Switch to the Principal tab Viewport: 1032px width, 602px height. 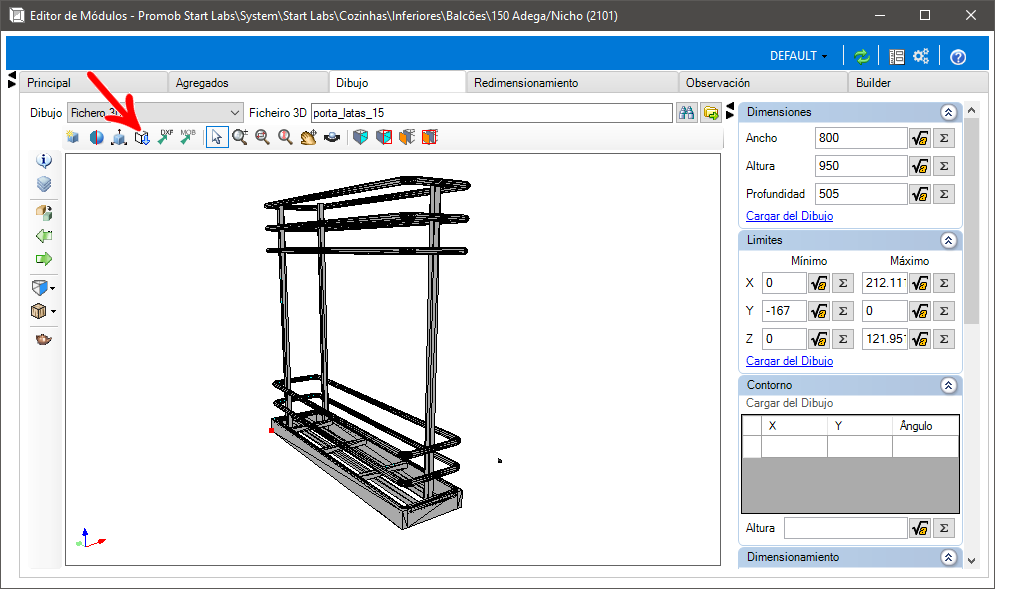(x=93, y=83)
